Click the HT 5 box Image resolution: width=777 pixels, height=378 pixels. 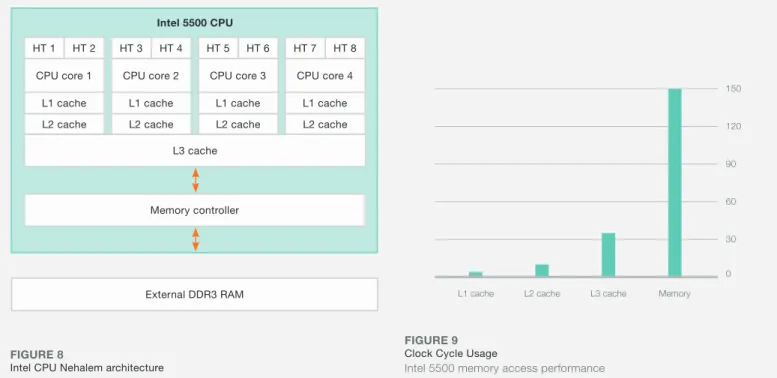(x=218, y=48)
